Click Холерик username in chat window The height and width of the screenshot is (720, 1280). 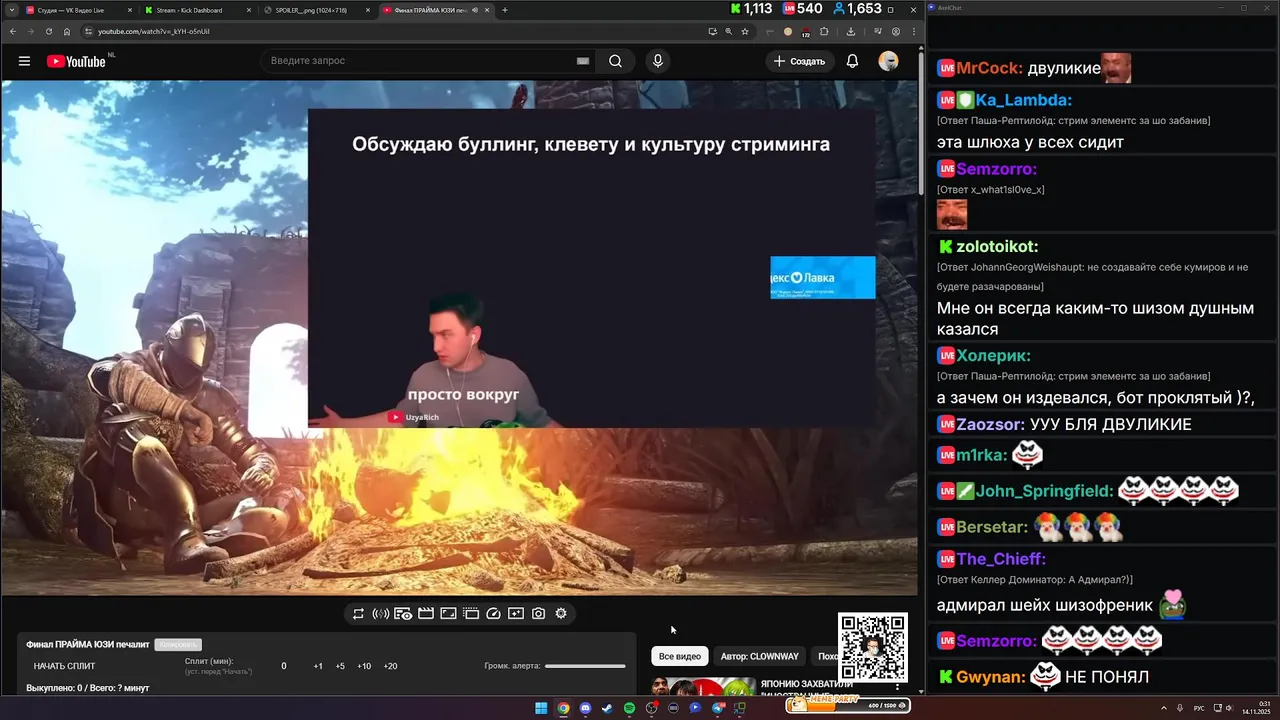(993, 355)
